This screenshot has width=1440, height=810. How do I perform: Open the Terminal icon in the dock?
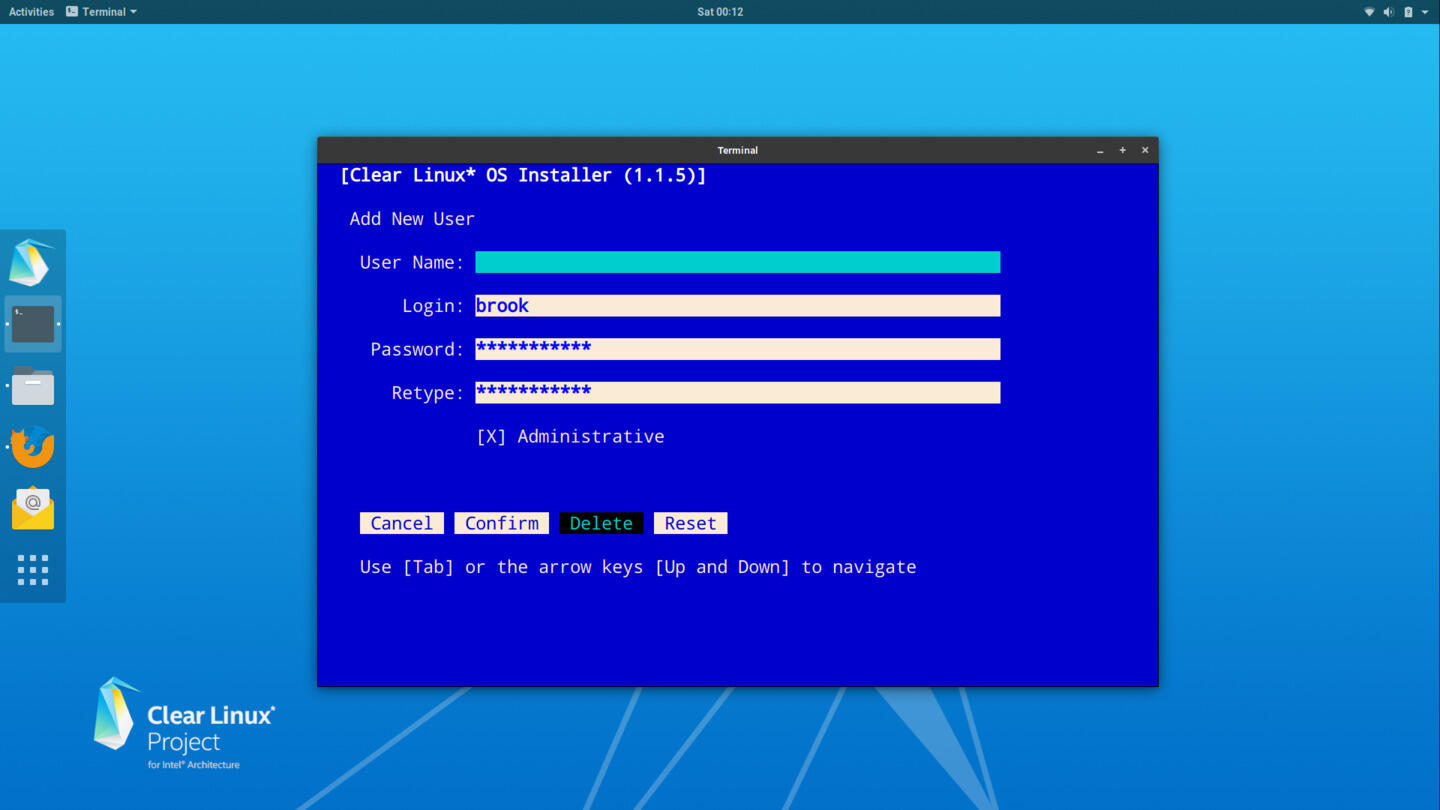coord(33,324)
